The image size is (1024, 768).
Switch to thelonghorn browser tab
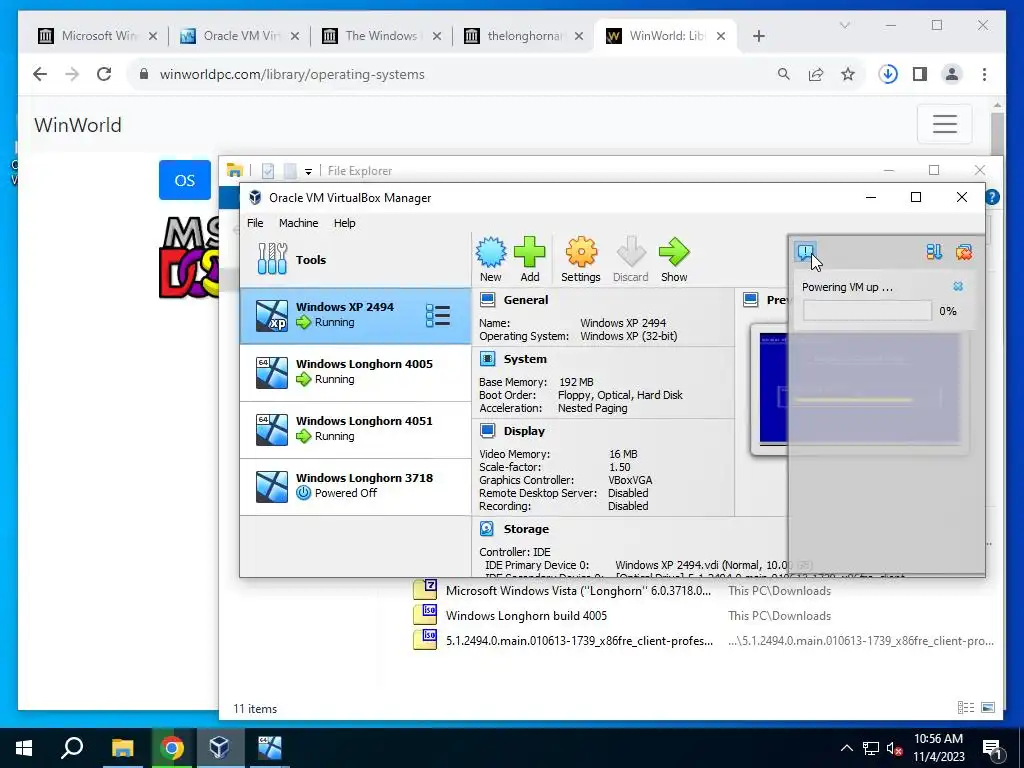[524, 36]
